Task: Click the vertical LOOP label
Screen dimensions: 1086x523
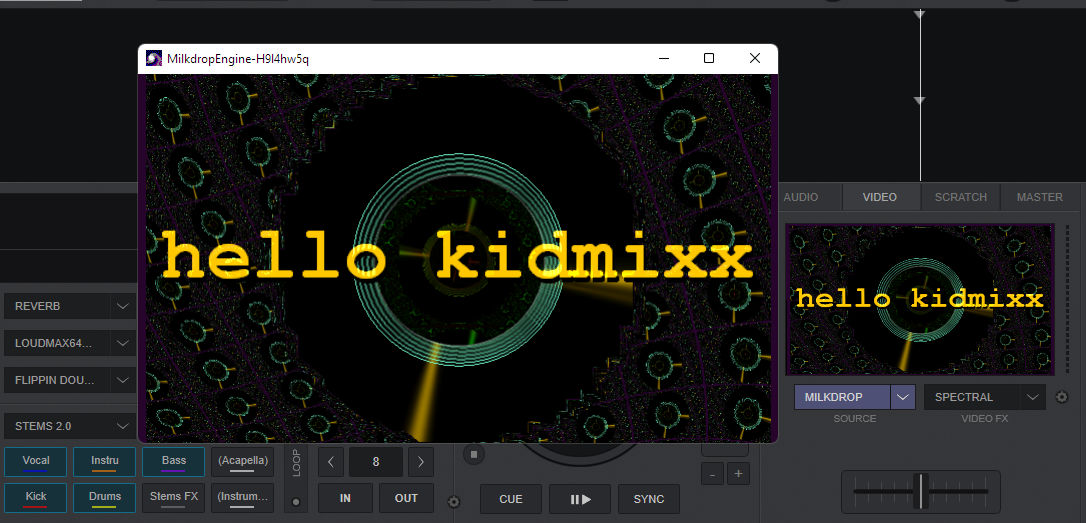Action: 296,463
